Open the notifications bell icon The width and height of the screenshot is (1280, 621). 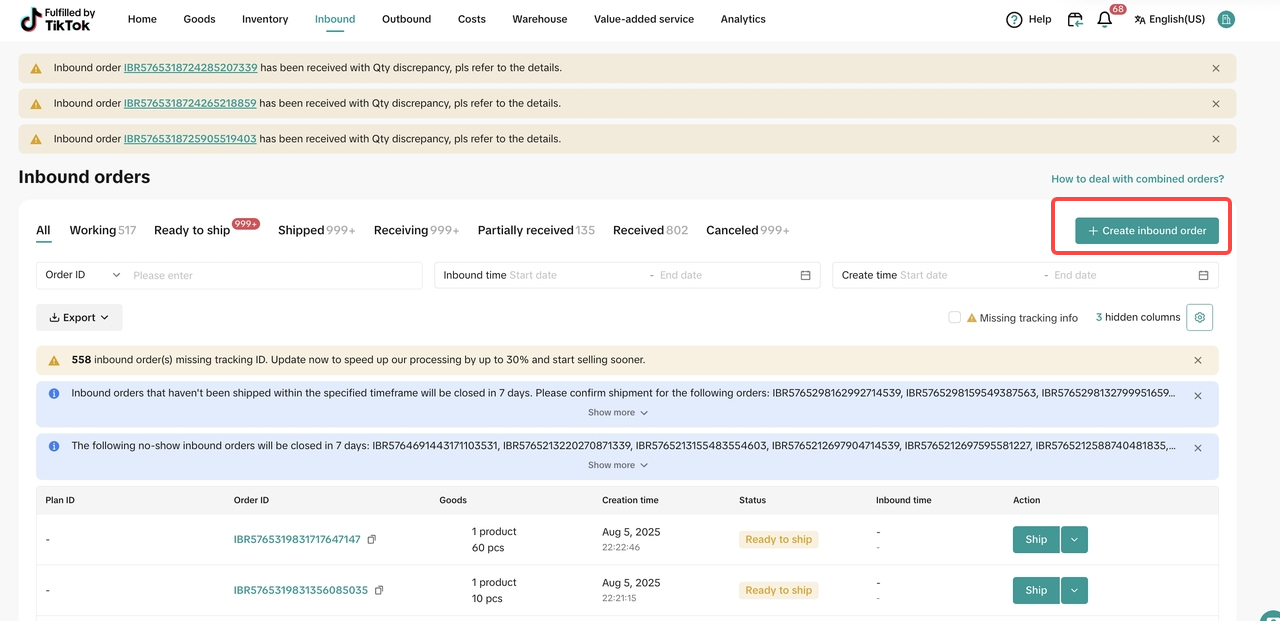tap(1105, 19)
